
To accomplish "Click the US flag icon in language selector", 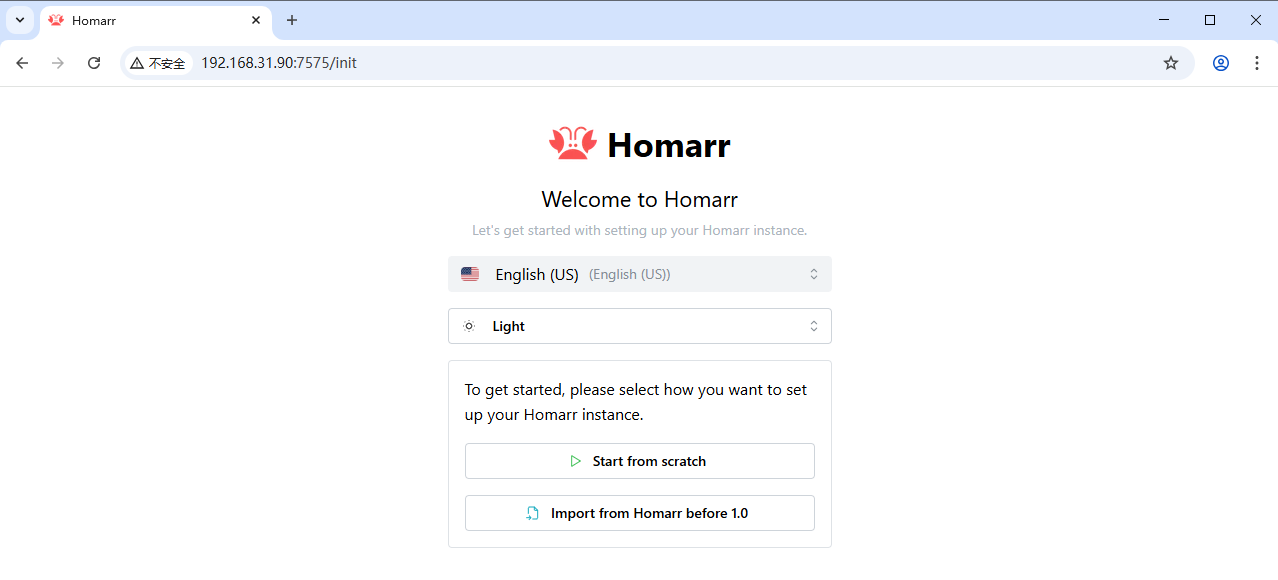I will [x=470, y=274].
